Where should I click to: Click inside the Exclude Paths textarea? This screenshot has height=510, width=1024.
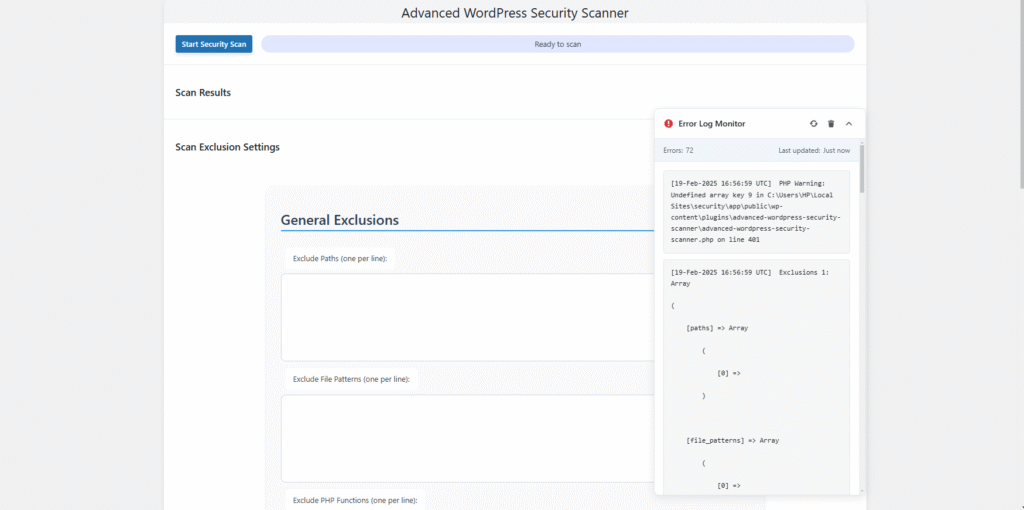468,317
